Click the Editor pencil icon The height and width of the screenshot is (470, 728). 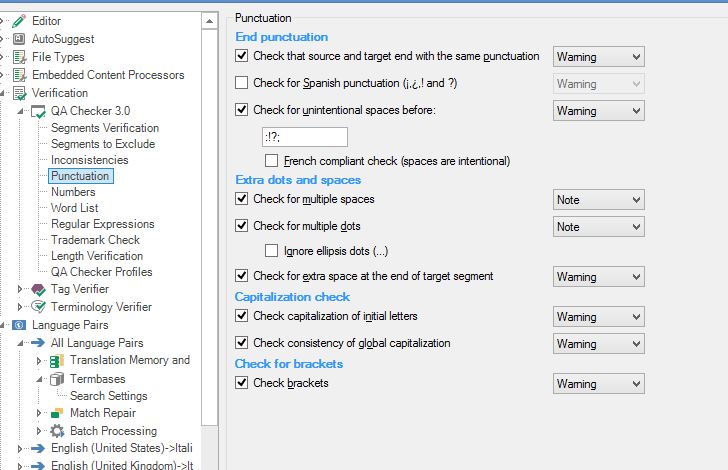[19, 21]
